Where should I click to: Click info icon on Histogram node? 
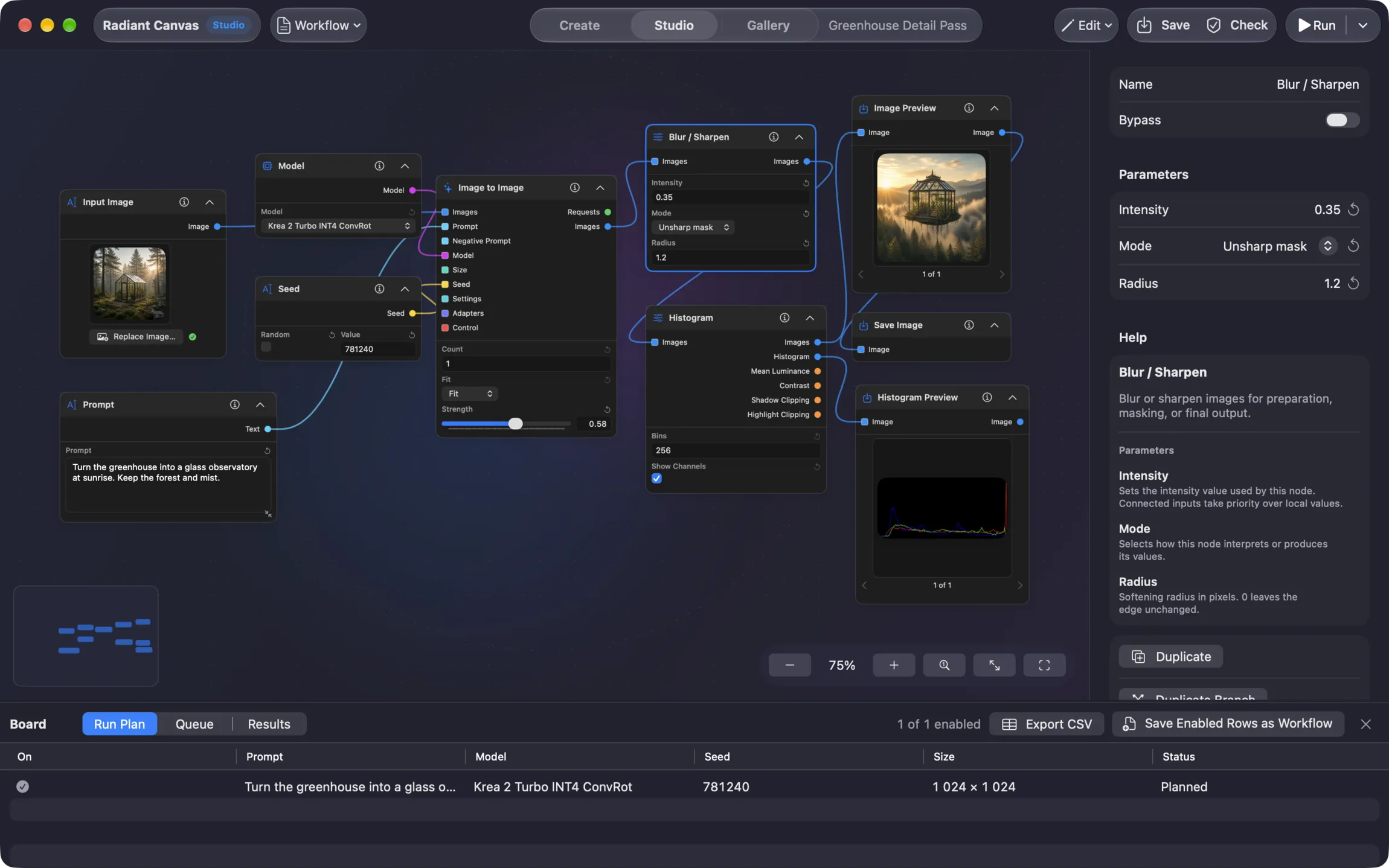tap(784, 318)
